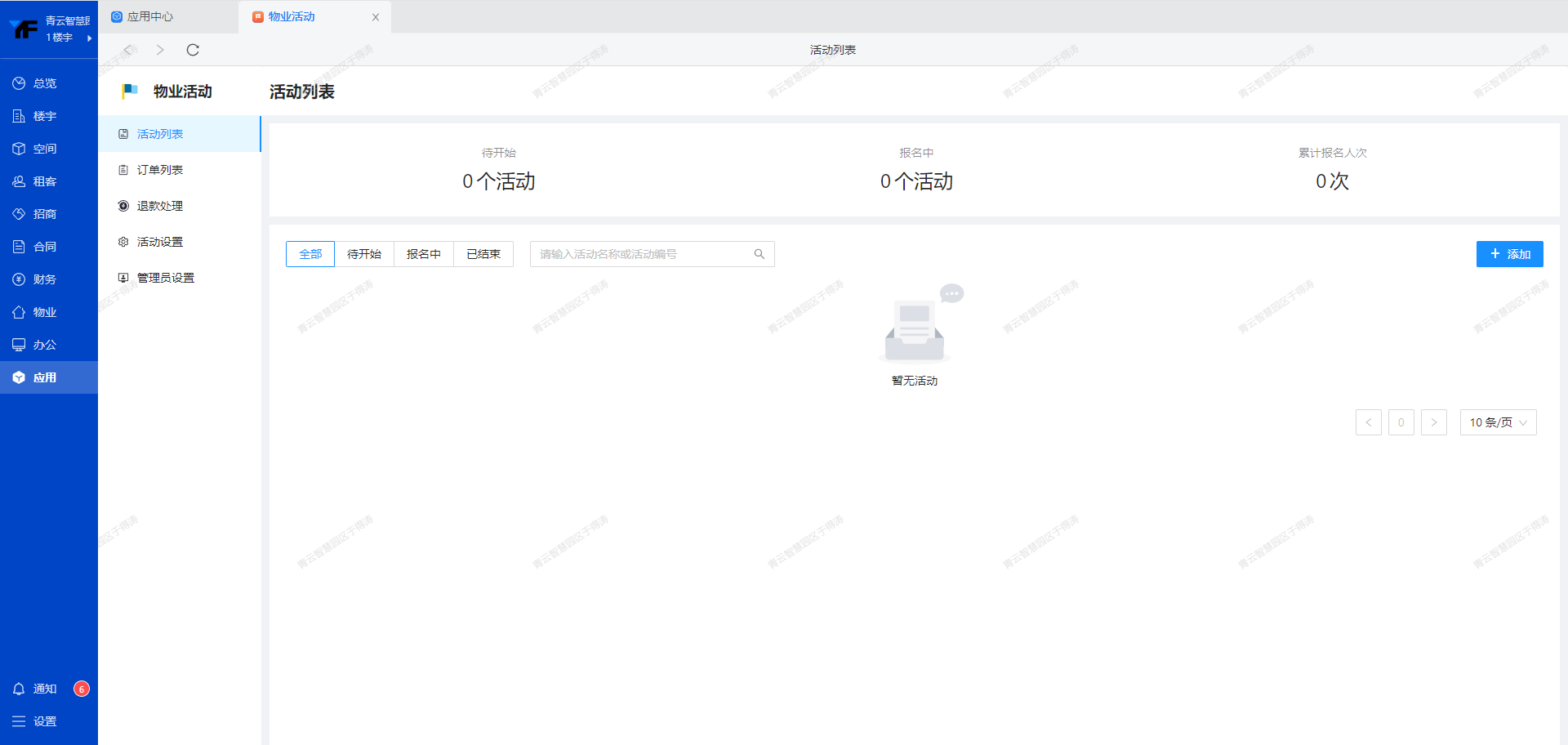Open 设置 settings in bottom sidebar

[36, 721]
